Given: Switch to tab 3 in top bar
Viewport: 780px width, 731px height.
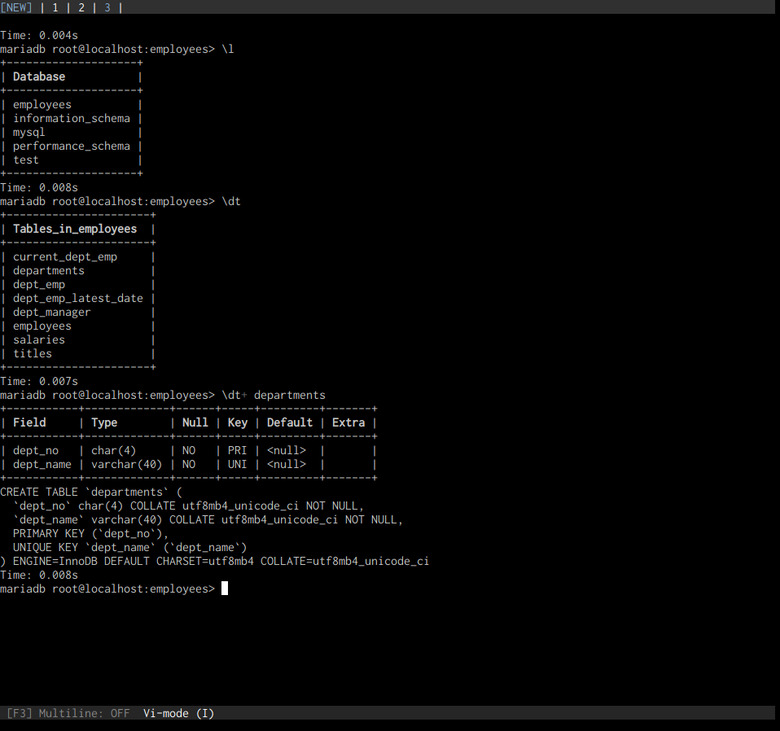Looking at the screenshot, I should (107, 7).
